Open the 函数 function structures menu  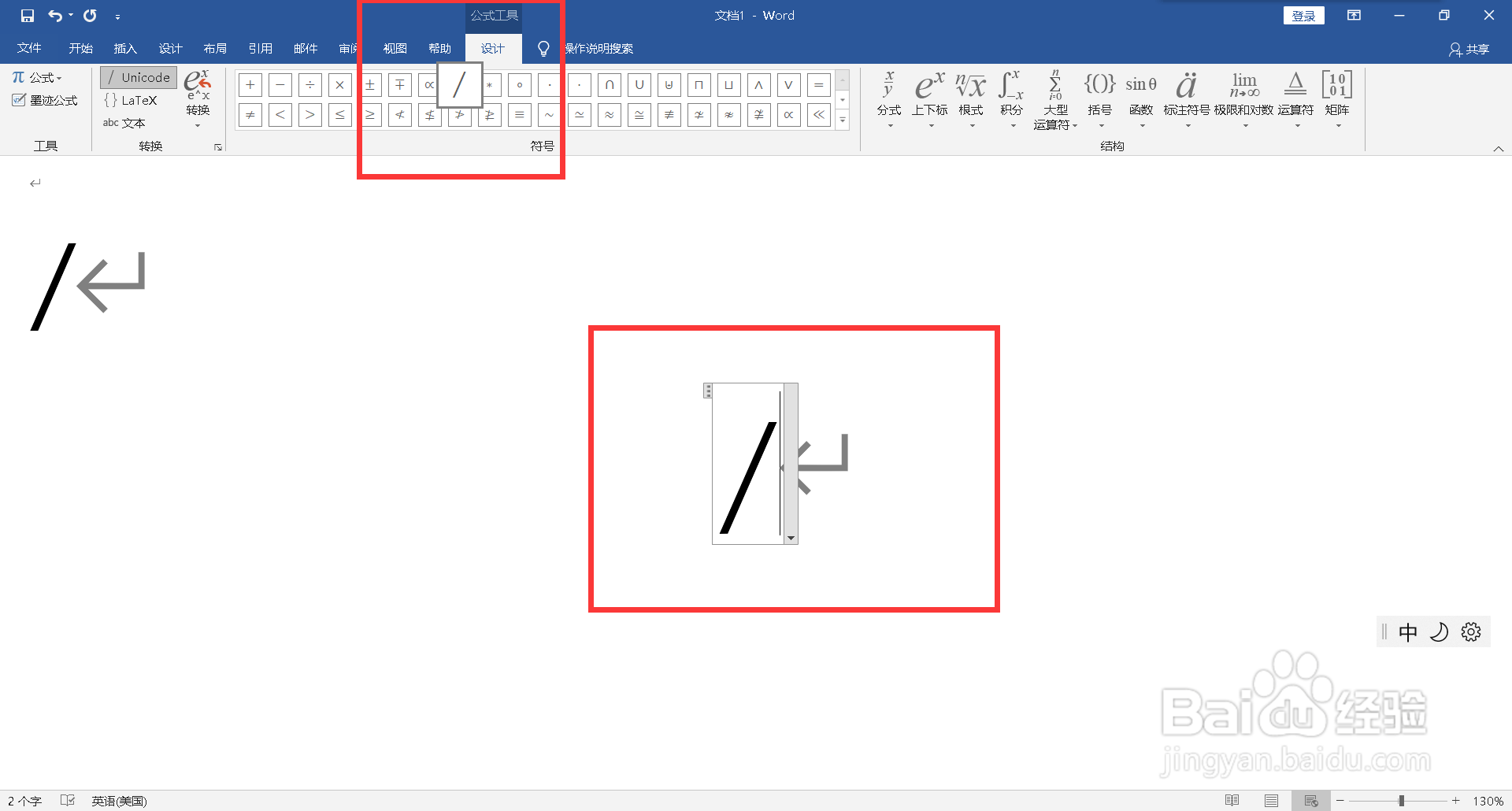click(1141, 101)
